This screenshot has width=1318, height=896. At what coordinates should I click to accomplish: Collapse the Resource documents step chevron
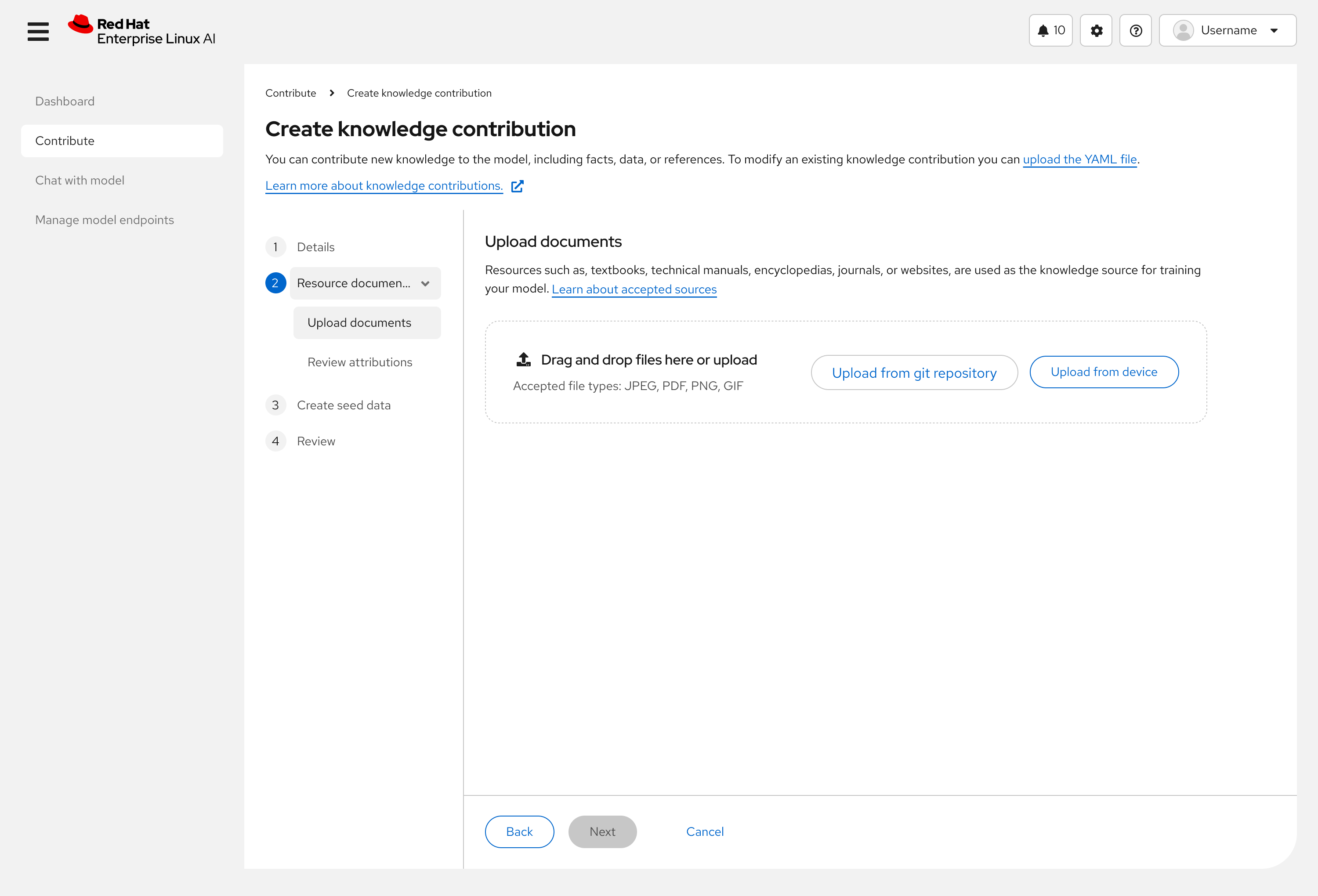[x=425, y=284]
